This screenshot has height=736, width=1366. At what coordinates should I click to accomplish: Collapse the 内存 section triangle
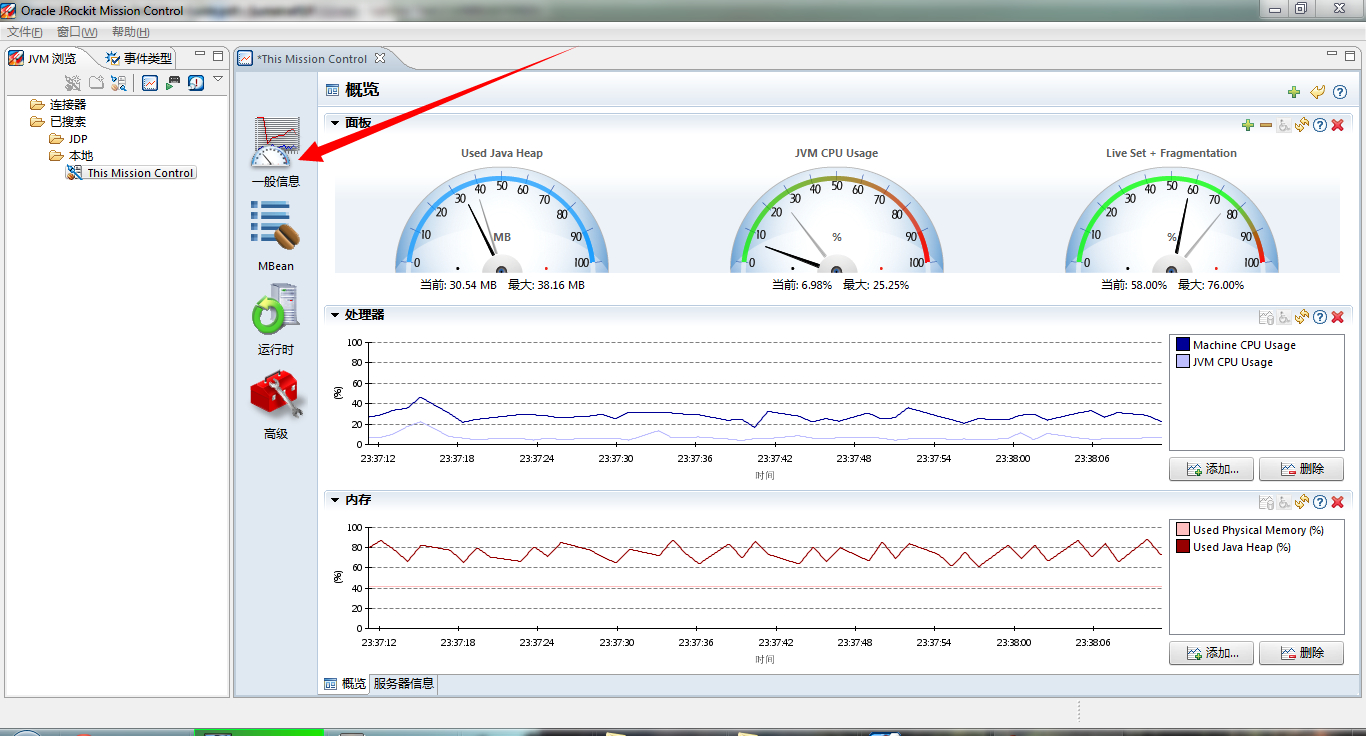point(335,499)
